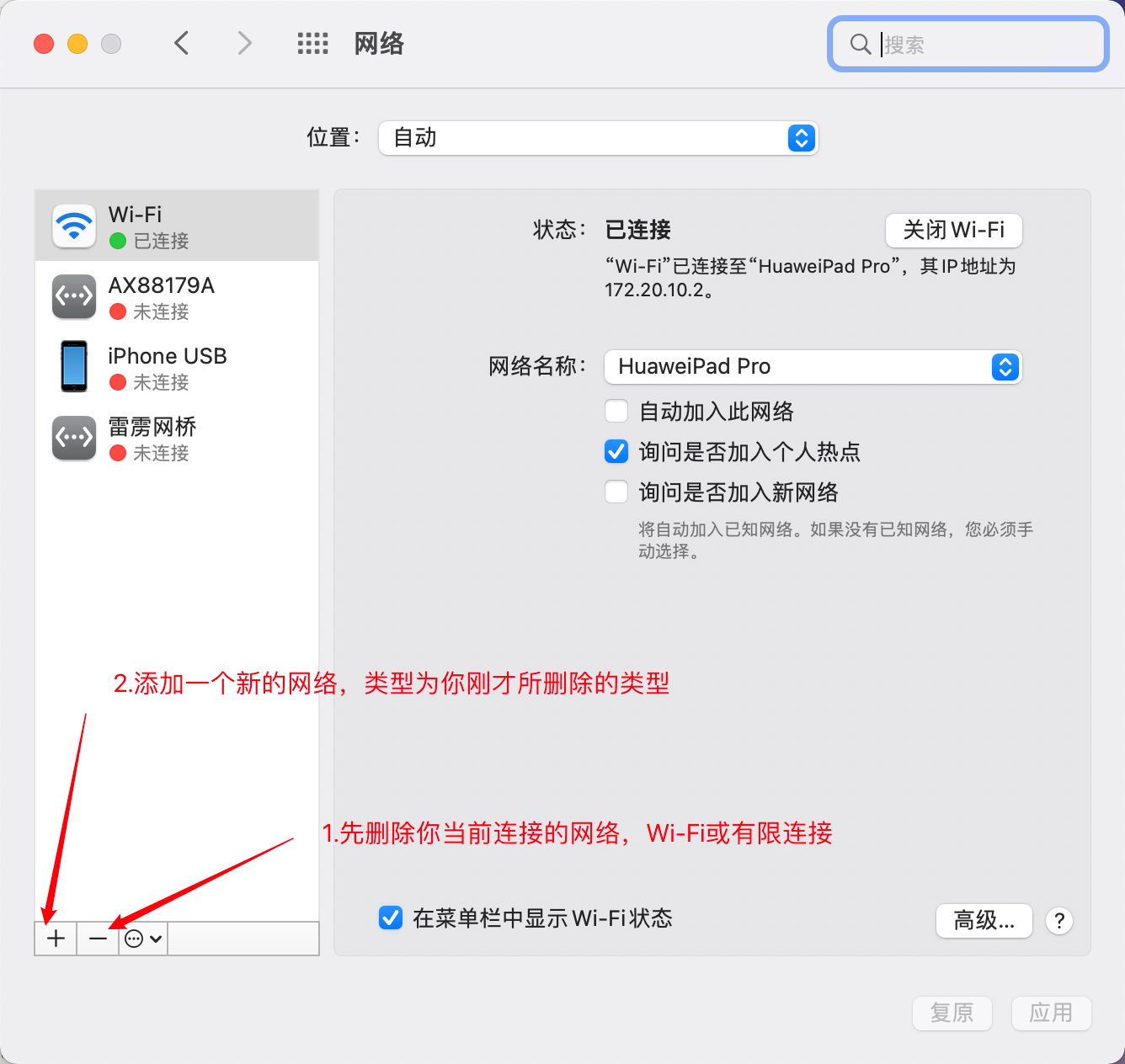Remove selected service with minus button

pyautogui.click(x=98, y=939)
